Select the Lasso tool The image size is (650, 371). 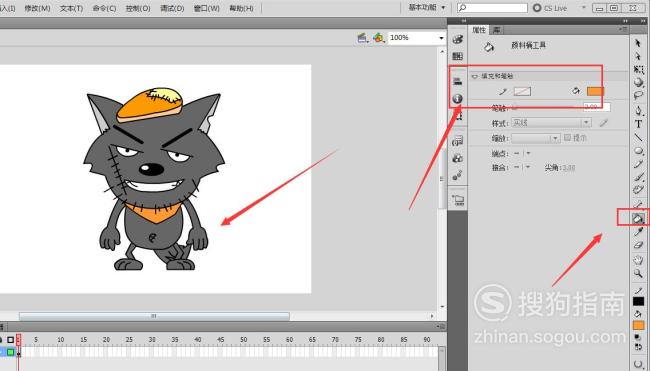pos(638,96)
